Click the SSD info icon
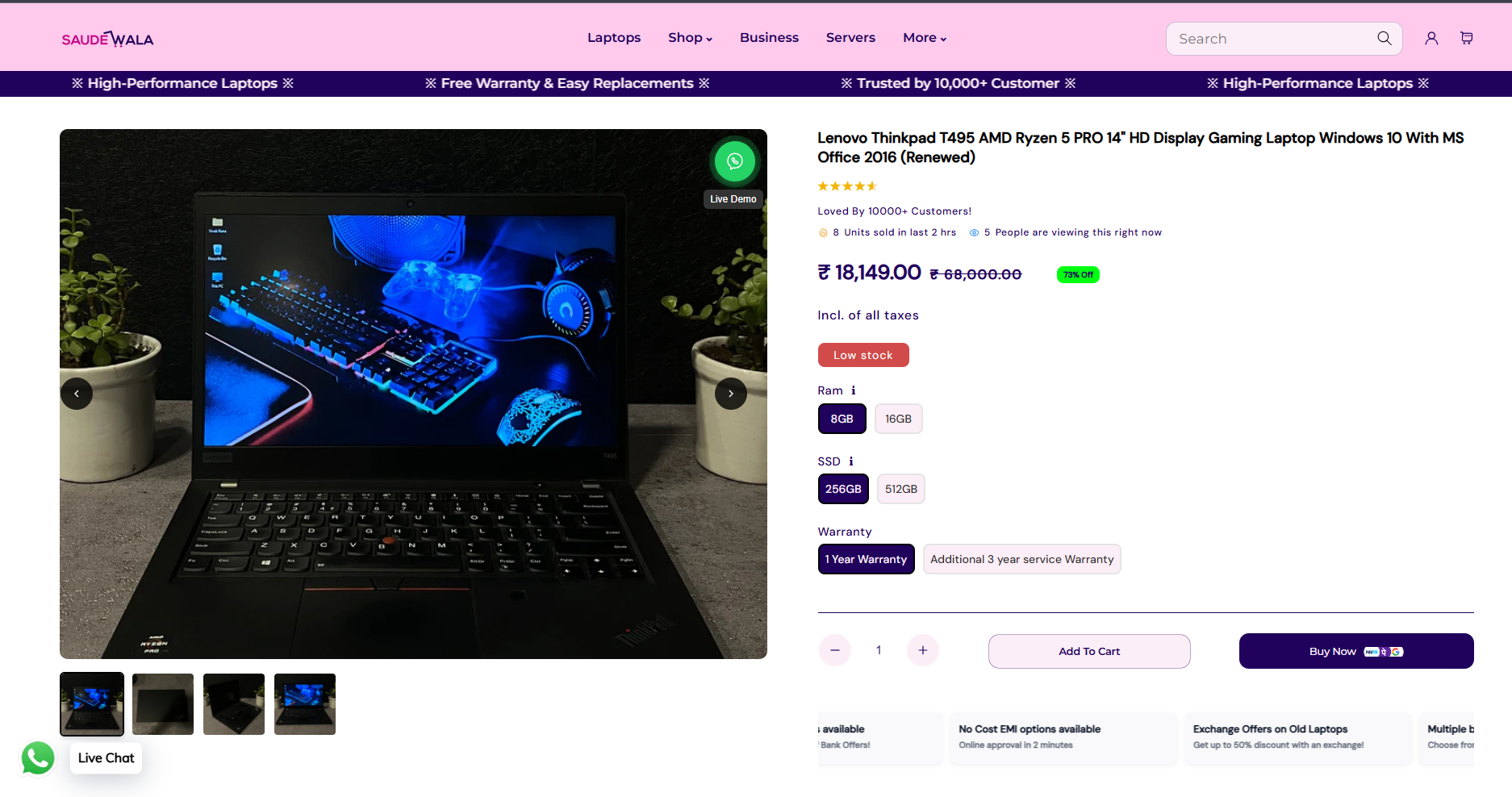Screen dimensions: 1512x797 (850, 461)
